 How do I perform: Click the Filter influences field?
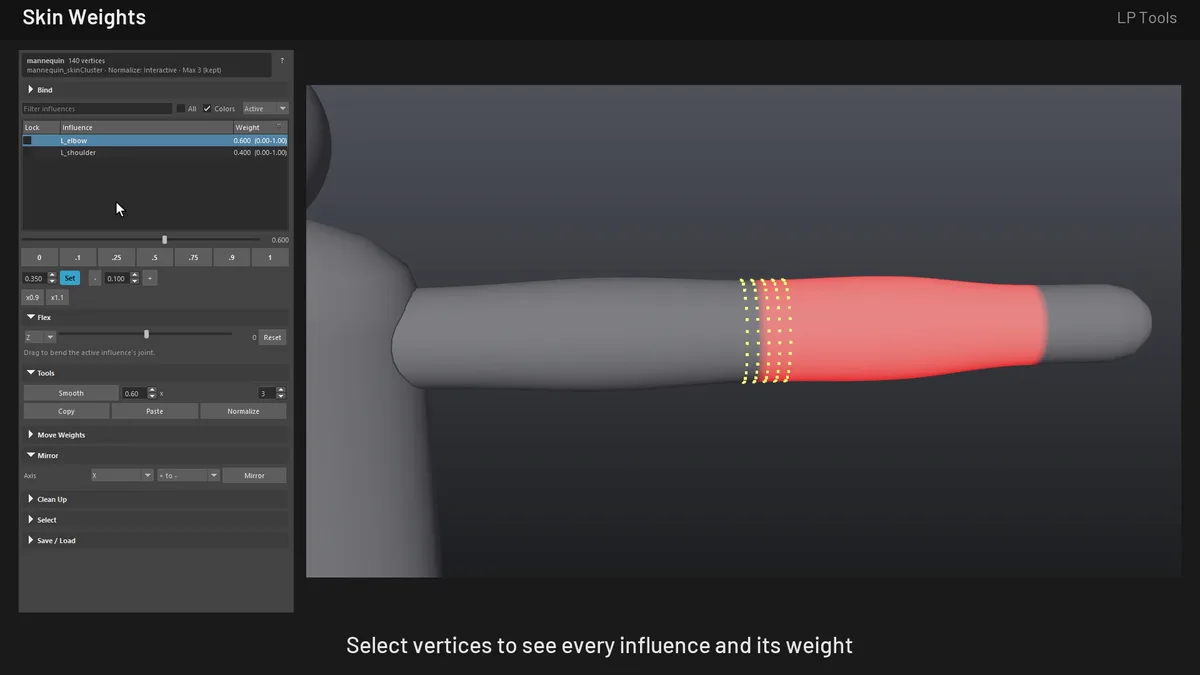click(x=97, y=108)
